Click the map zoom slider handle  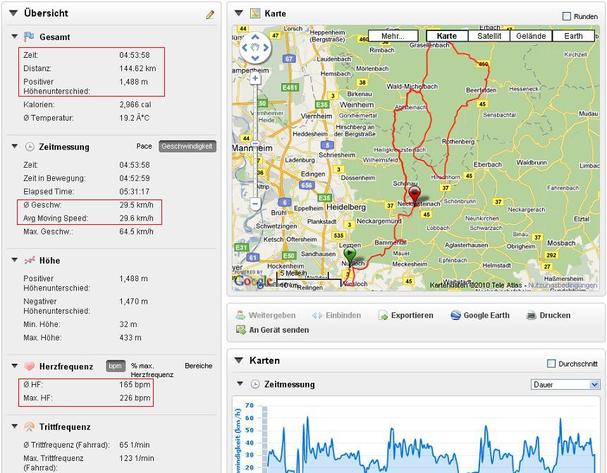point(255,144)
